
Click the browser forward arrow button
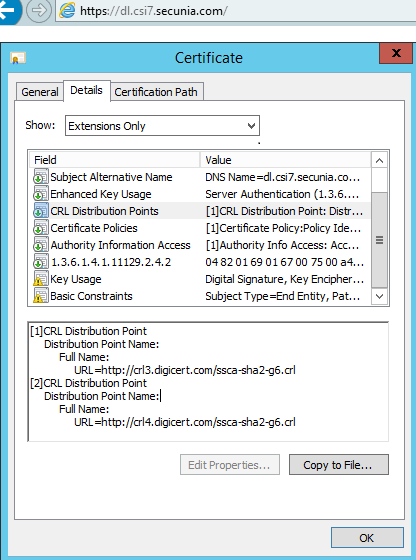39,10
